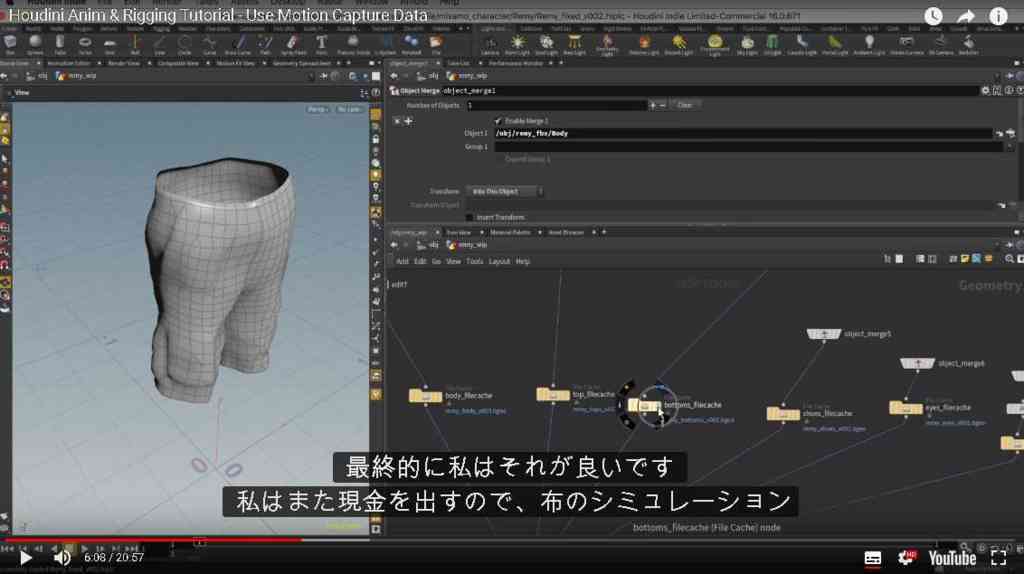Image resolution: width=1024 pixels, height=574 pixels.
Task: Select the Box shelf tool
Action: (x=10, y=44)
